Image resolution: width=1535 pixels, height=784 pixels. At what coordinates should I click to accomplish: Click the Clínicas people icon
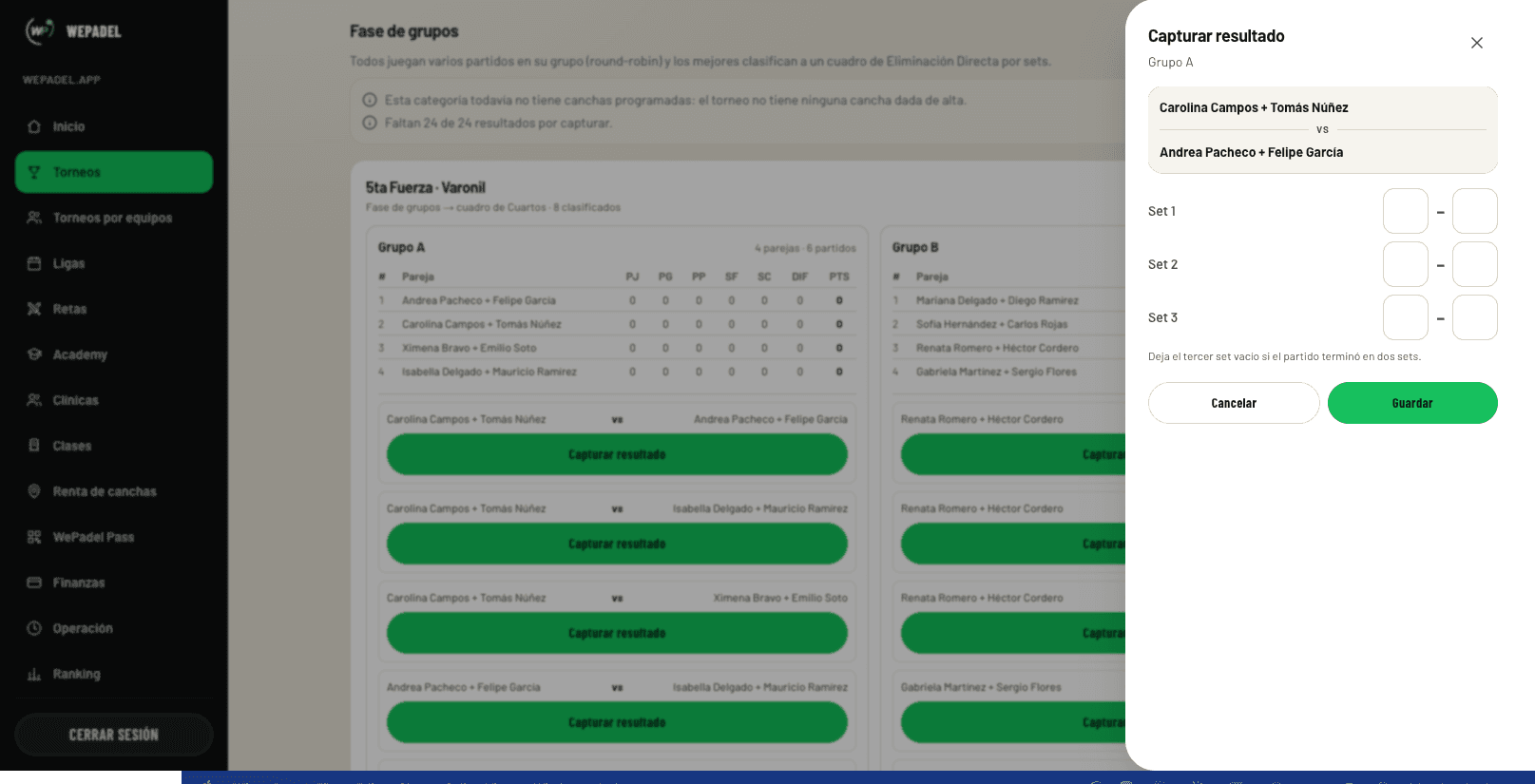(x=34, y=400)
